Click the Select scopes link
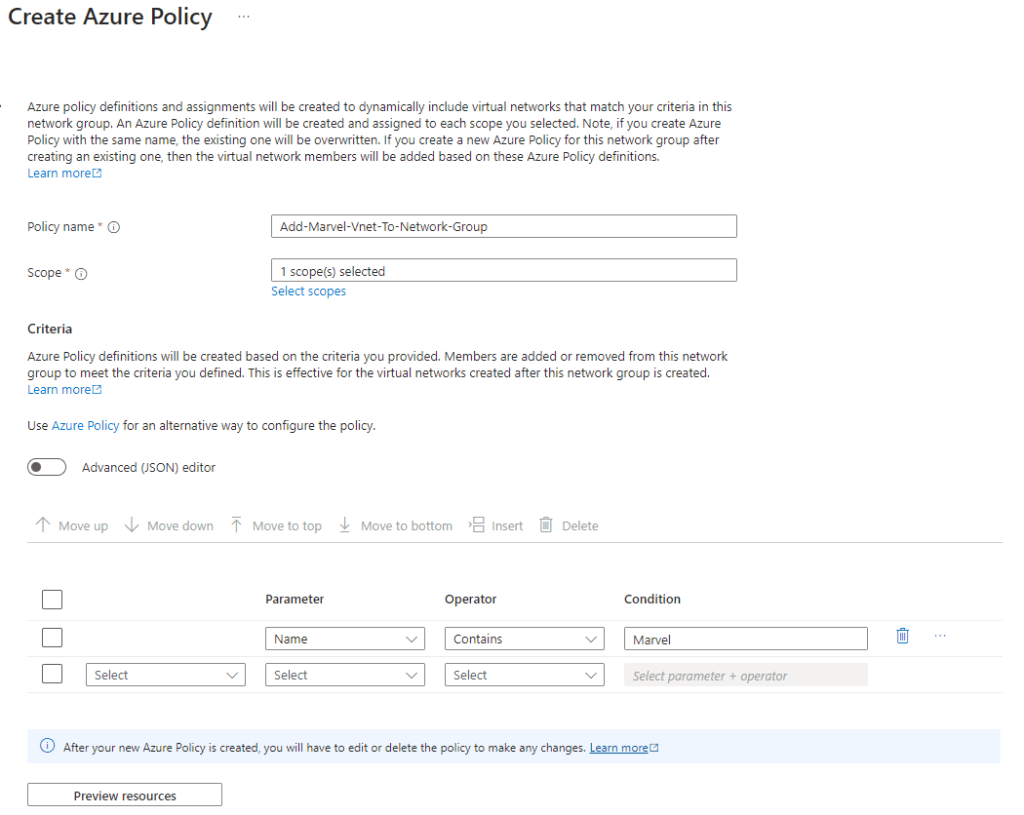1024x815 pixels. click(x=308, y=291)
